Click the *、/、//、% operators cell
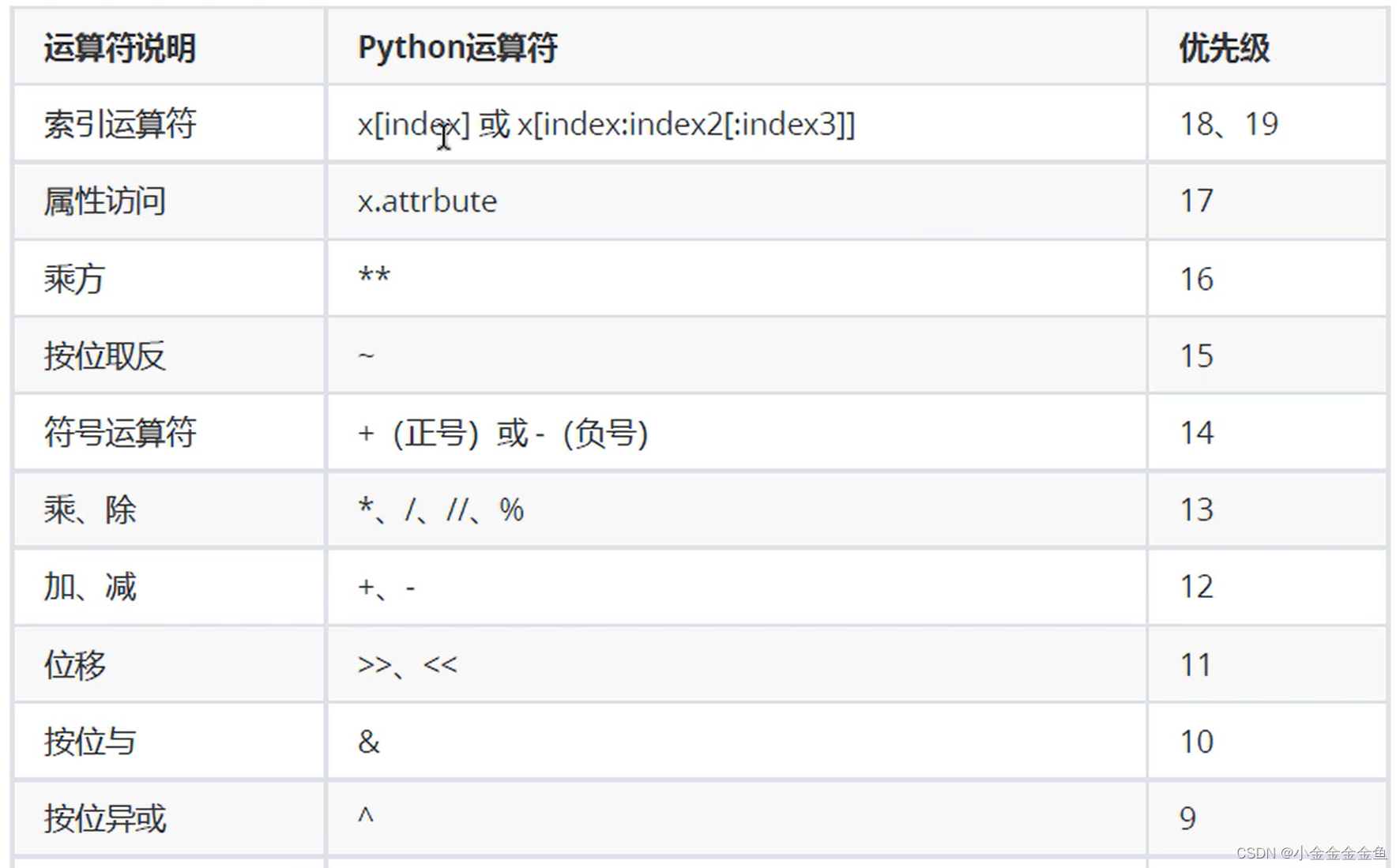Viewport: 1400px width, 868px height. (x=441, y=510)
